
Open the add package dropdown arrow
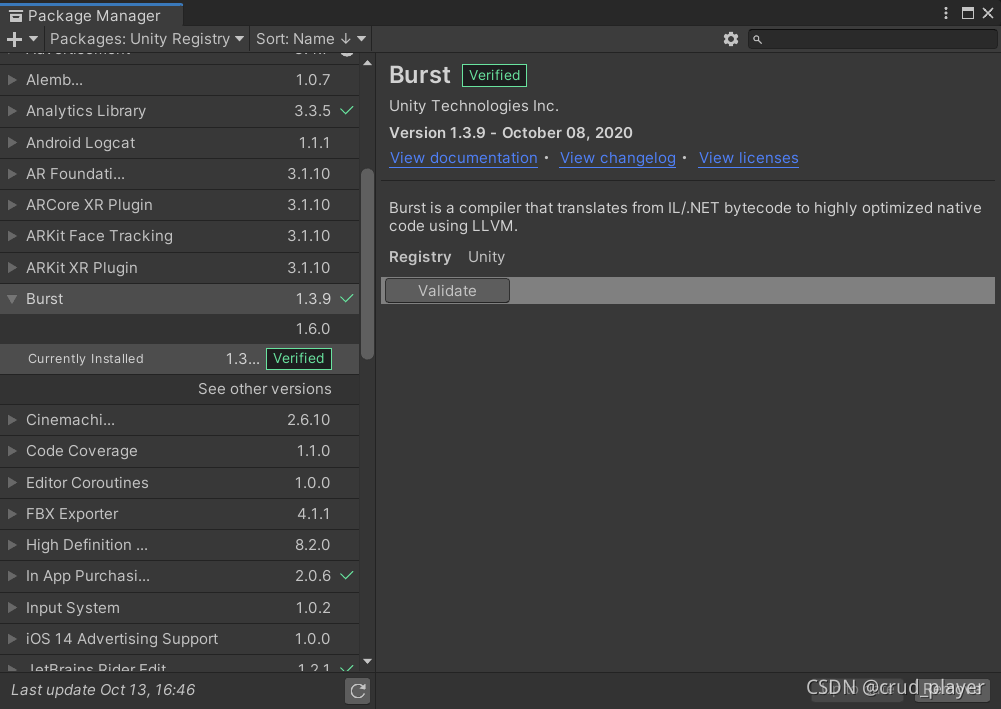pos(33,39)
